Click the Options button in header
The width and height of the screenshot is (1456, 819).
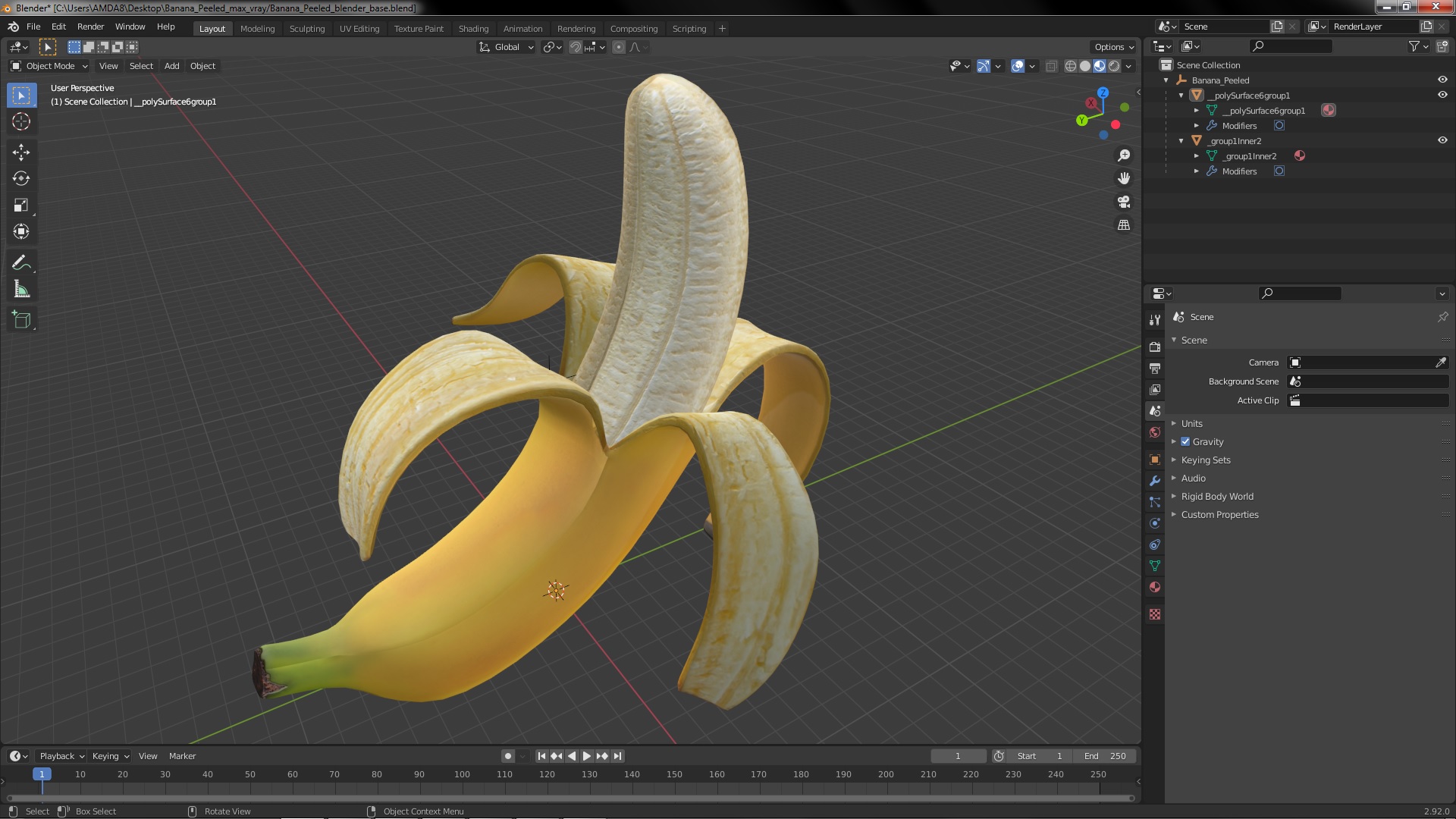[1113, 47]
